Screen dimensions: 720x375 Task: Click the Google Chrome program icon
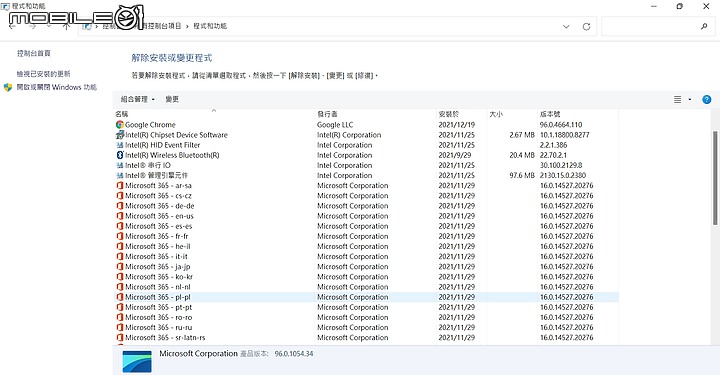[120, 124]
